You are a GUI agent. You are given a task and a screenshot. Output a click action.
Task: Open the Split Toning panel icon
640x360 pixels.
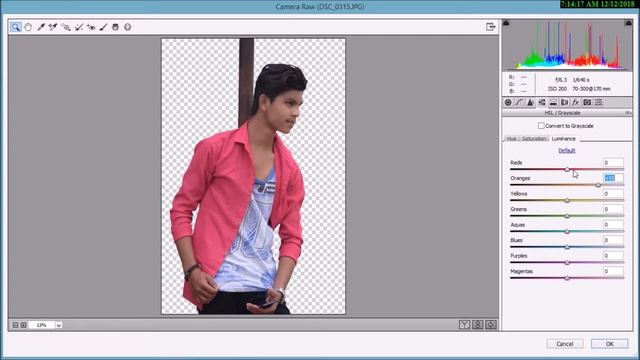click(553, 102)
